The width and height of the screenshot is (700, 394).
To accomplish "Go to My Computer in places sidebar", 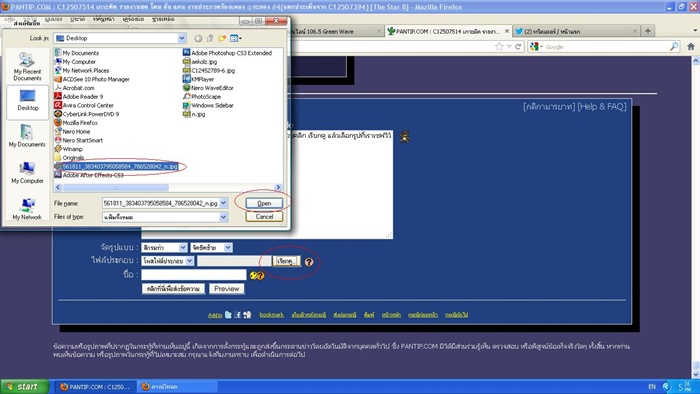I will point(27,173).
